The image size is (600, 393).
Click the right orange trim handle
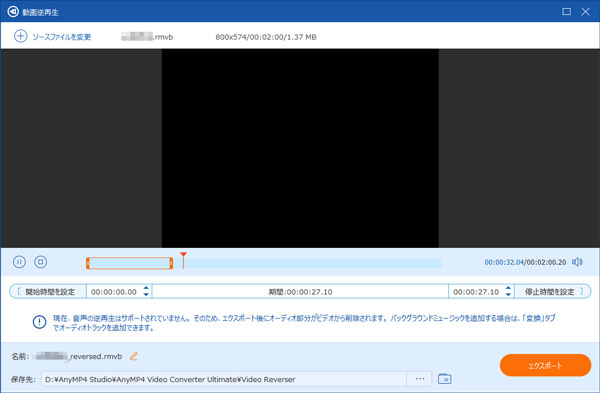[171, 263]
